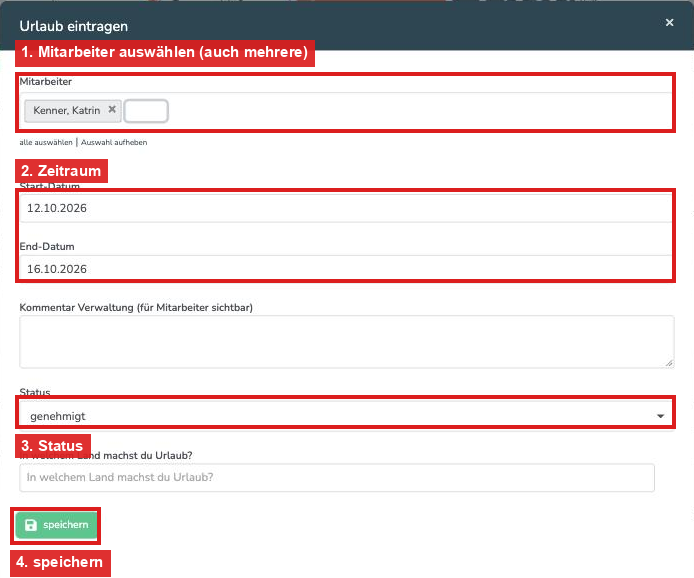Close the Urlaub eintragen dialog
694x578 pixels.
point(669,22)
